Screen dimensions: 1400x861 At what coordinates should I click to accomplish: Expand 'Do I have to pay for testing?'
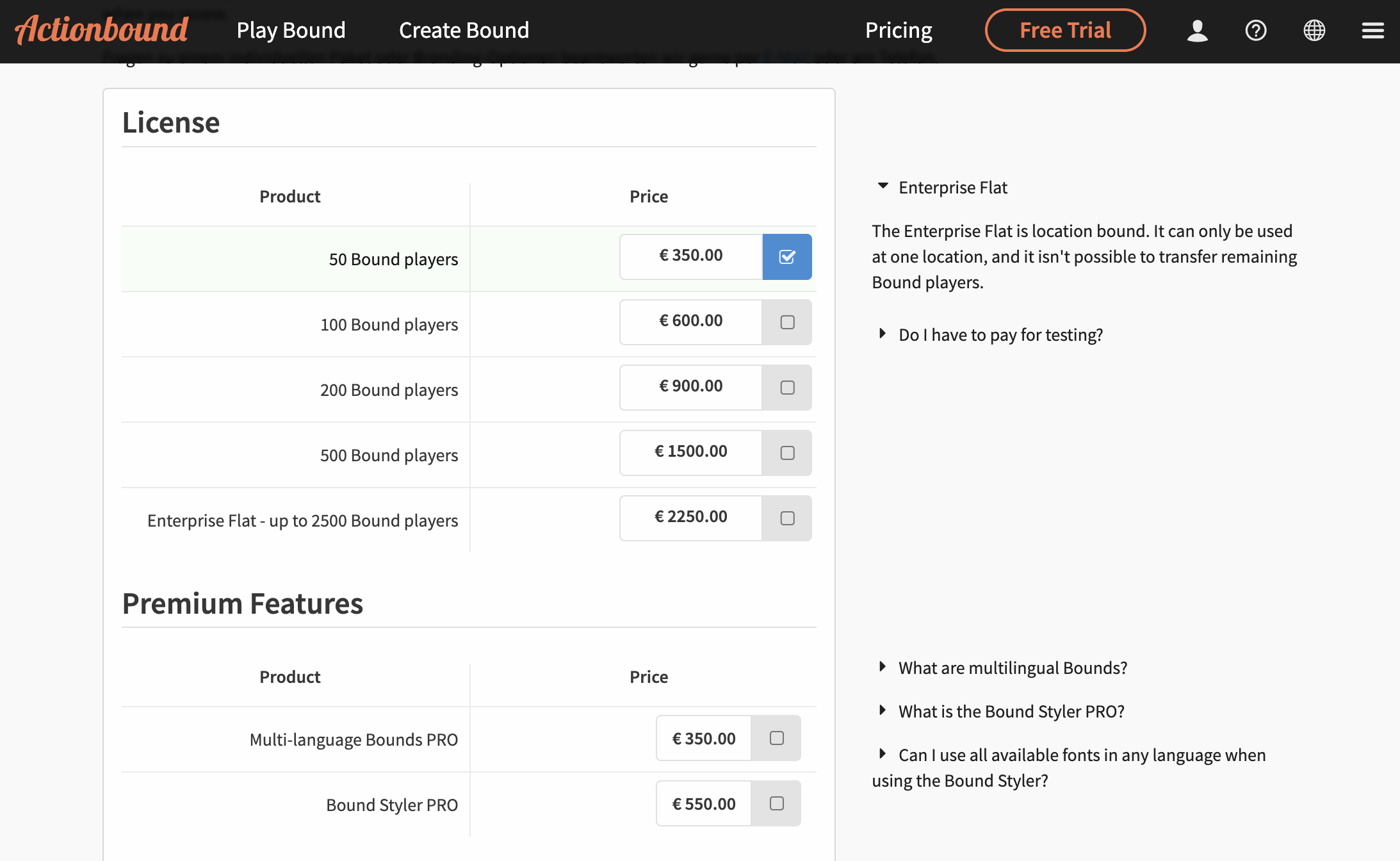pyautogui.click(x=991, y=334)
